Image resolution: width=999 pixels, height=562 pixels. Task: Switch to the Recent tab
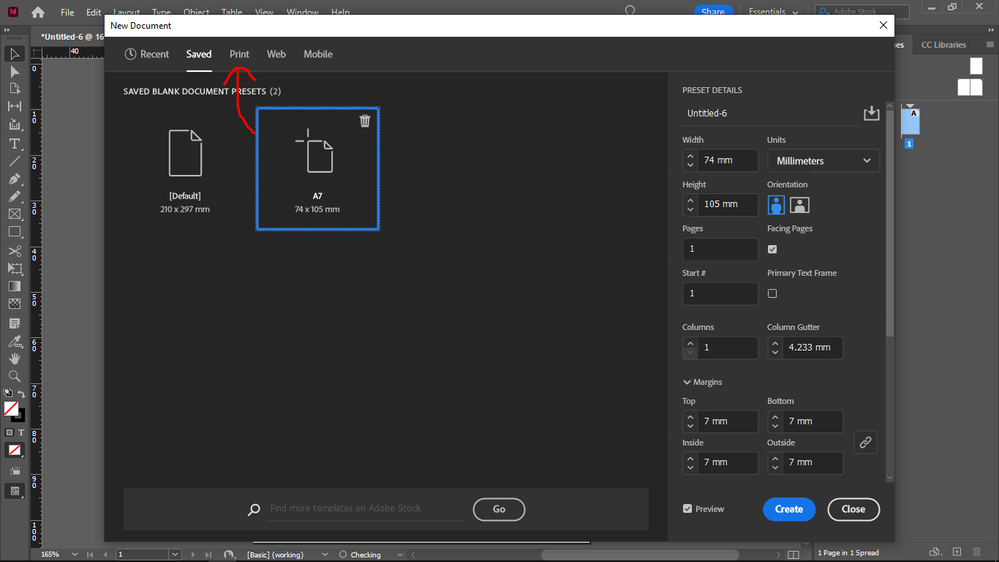coord(147,54)
